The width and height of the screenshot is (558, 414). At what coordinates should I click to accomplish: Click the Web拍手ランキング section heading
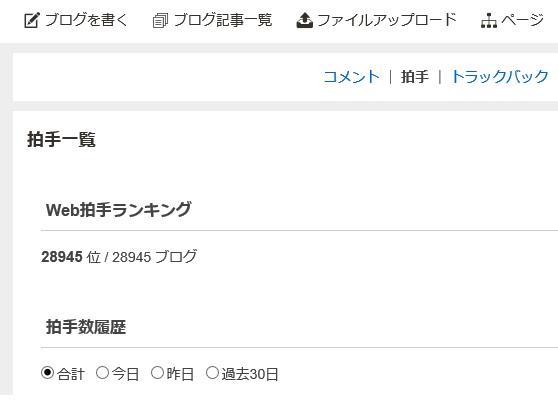[x=119, y=209]
